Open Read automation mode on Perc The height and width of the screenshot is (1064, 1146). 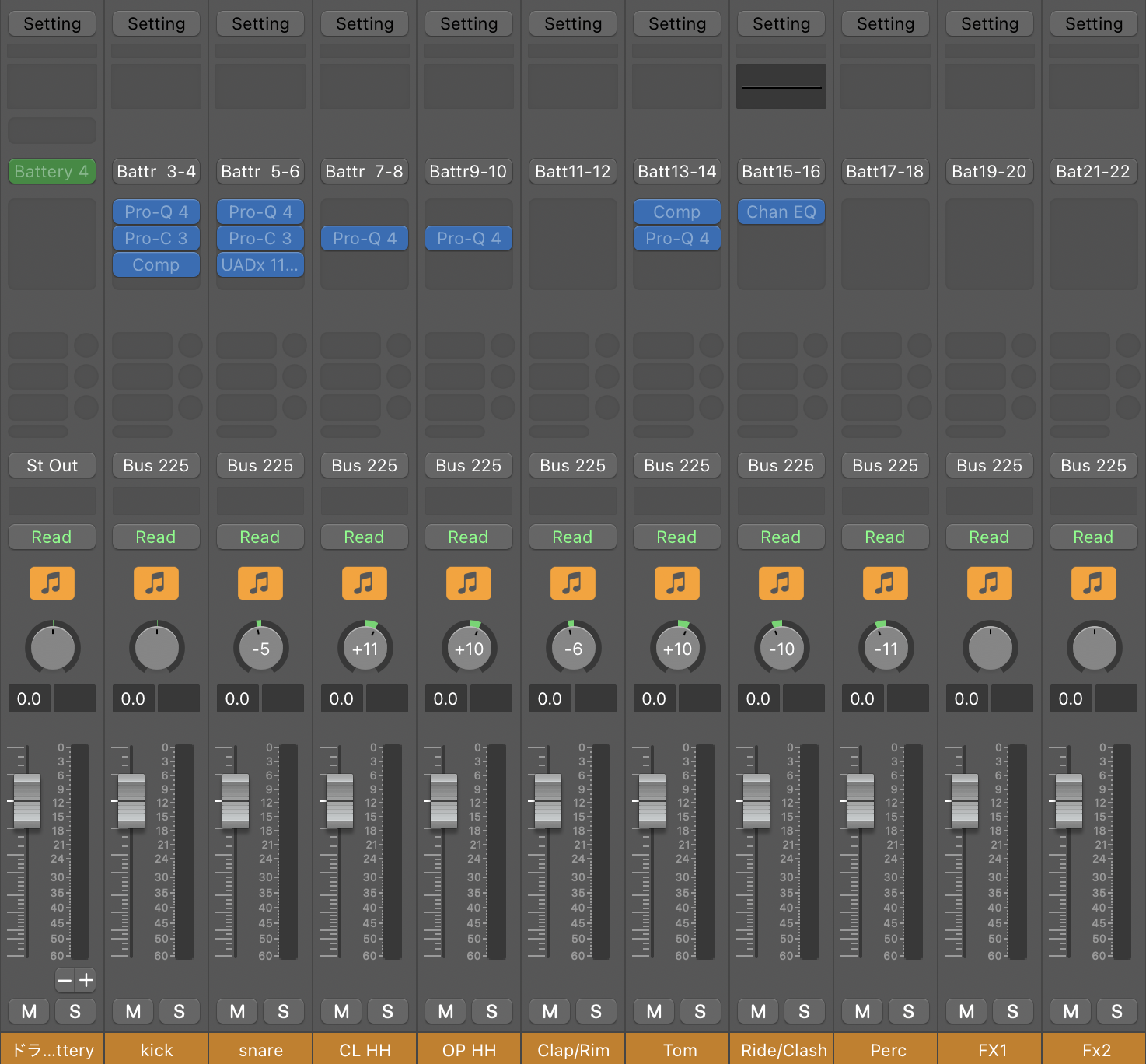(886, 537)
